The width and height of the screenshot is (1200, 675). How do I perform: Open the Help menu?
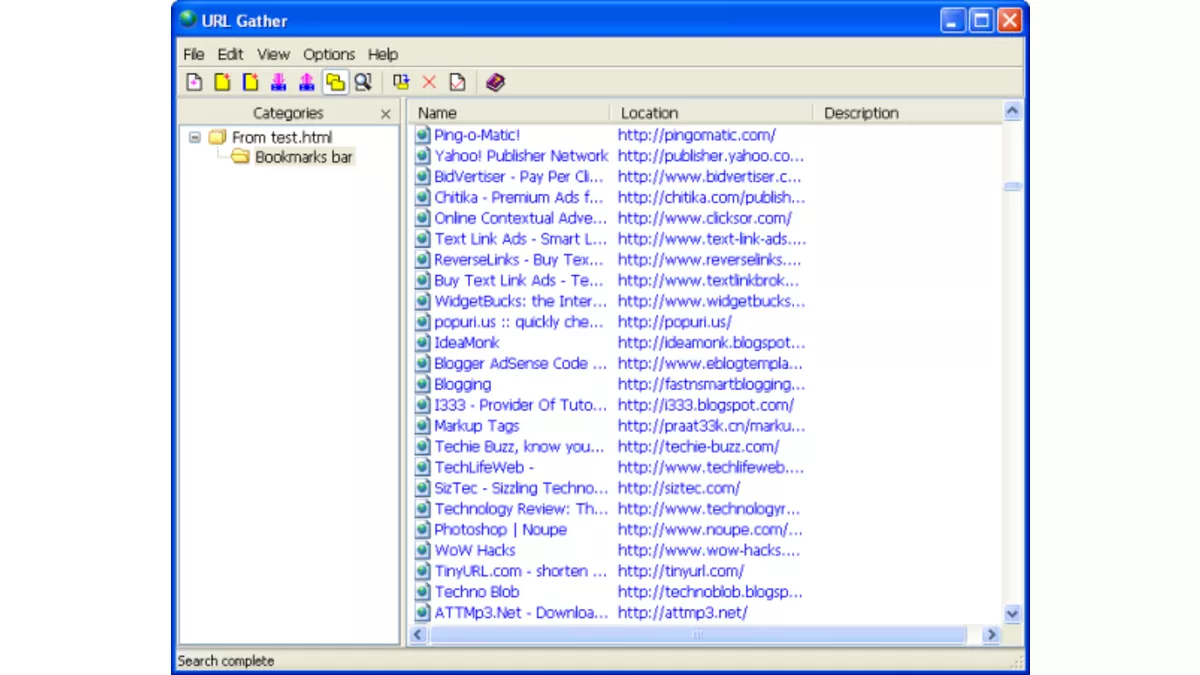[x=383, y=54]
